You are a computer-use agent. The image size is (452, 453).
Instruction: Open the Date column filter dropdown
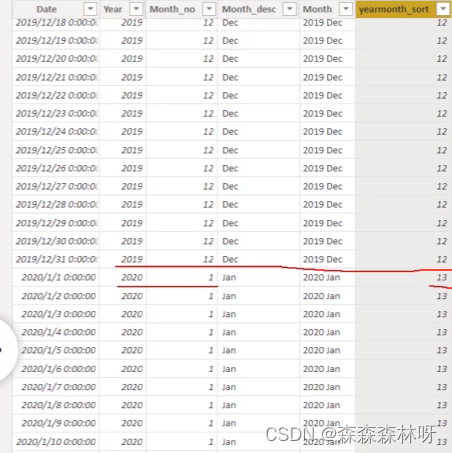[x=90, y=9]
